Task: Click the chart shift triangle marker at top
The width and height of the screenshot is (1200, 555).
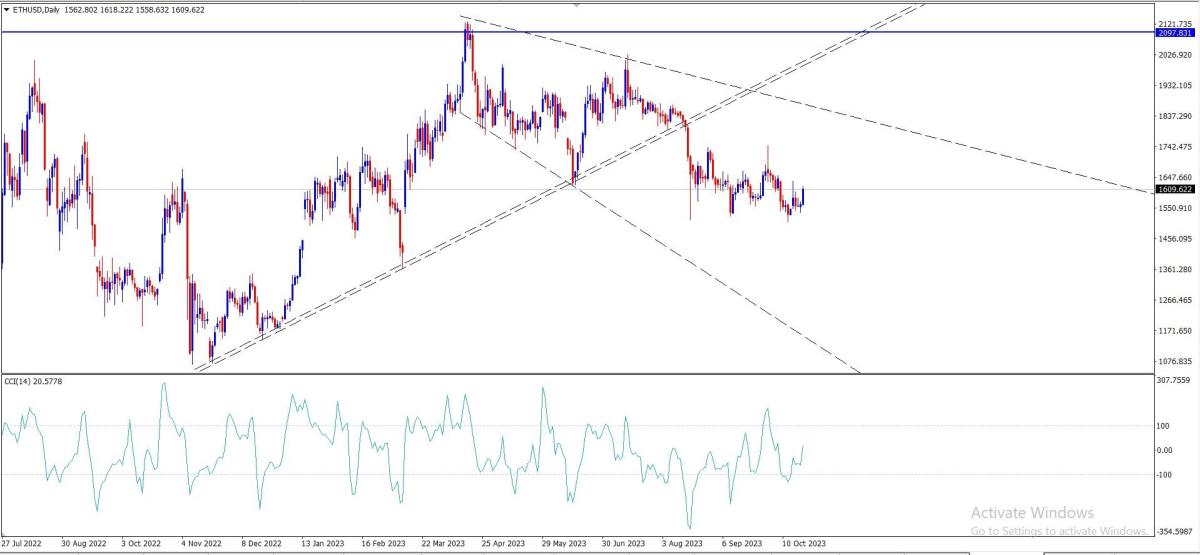Action: coord(577,5)
